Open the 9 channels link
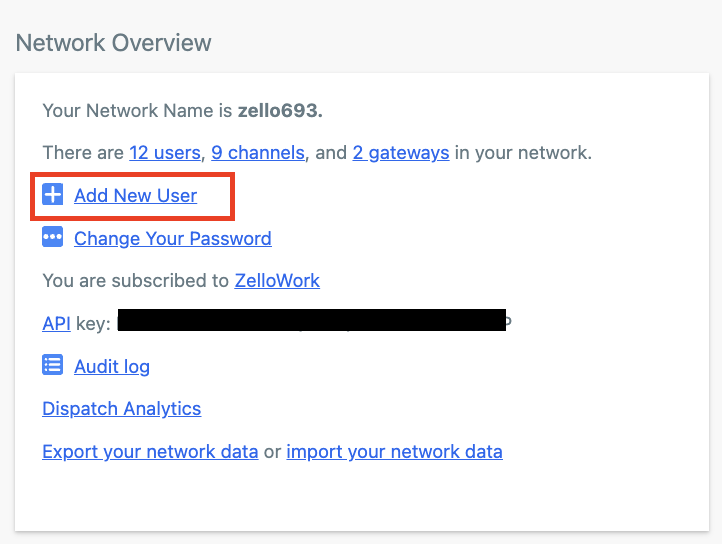722x544 pixels. pyautogui.click(x=258, y=152)
